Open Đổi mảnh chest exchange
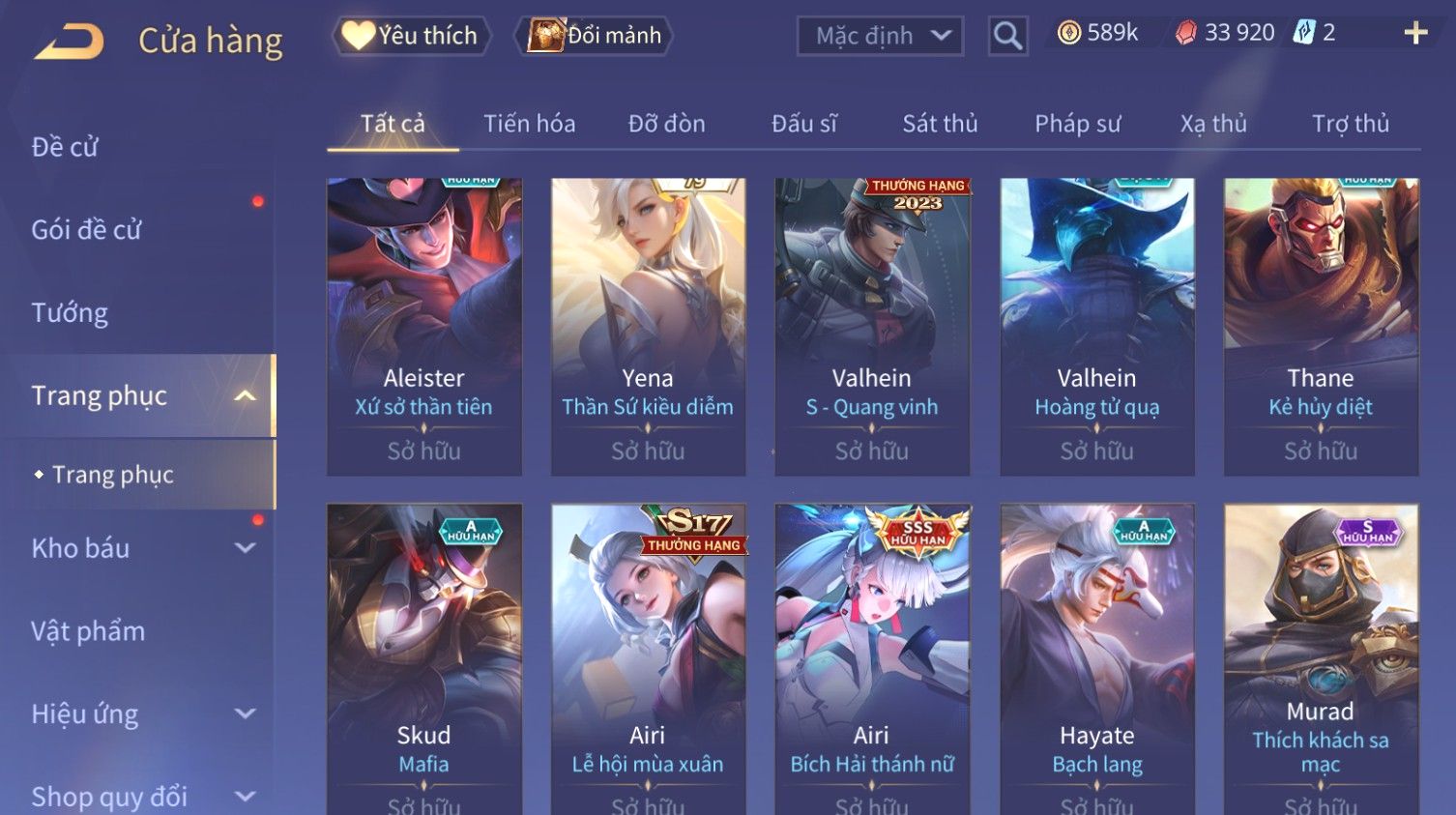This screenshot has width=1456, height=815. click(594, 36)
